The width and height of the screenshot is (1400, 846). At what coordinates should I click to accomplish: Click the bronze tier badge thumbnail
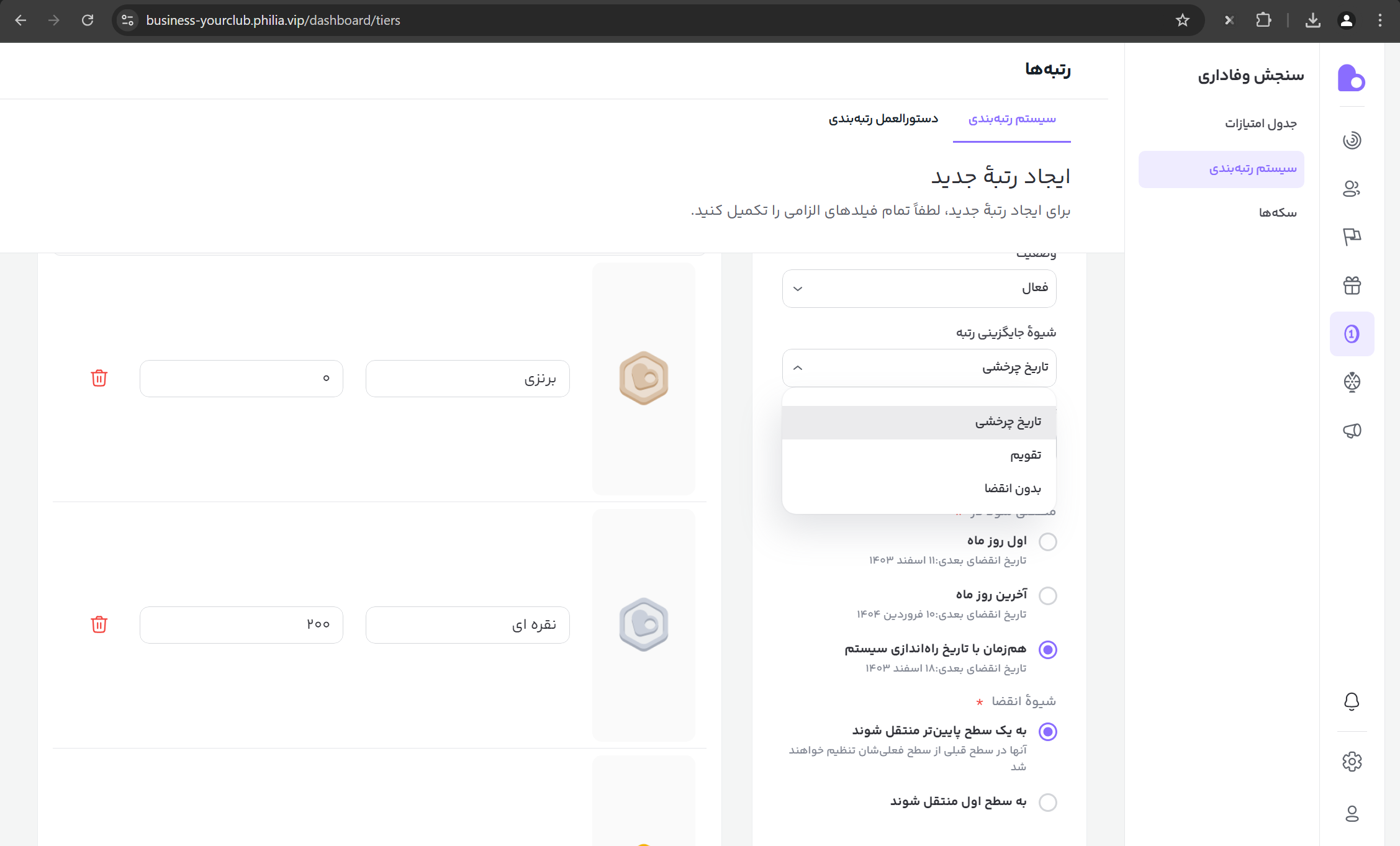[x=644, y=378]
